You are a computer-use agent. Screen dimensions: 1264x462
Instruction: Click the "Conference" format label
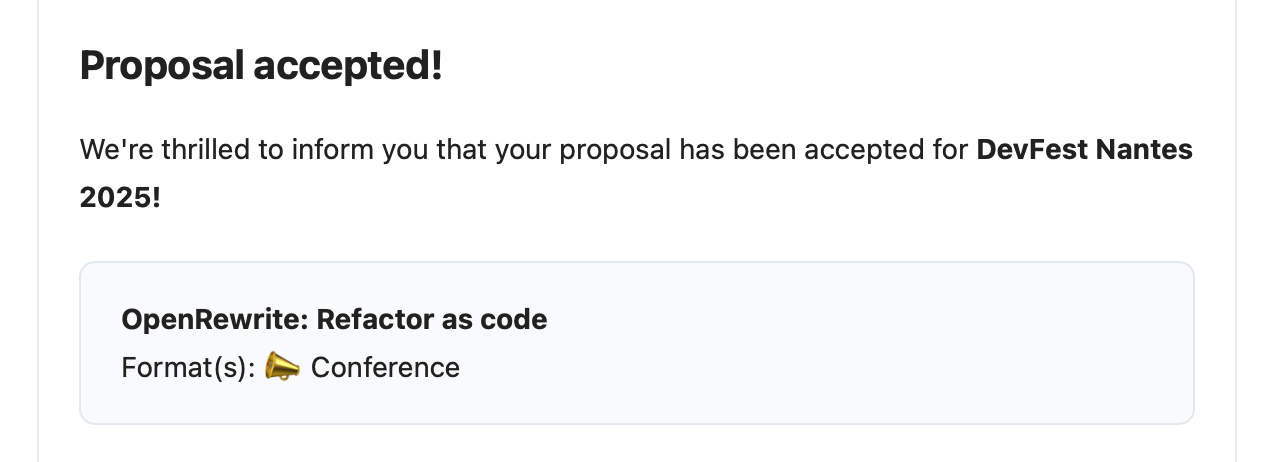click(x=385, y=368)
